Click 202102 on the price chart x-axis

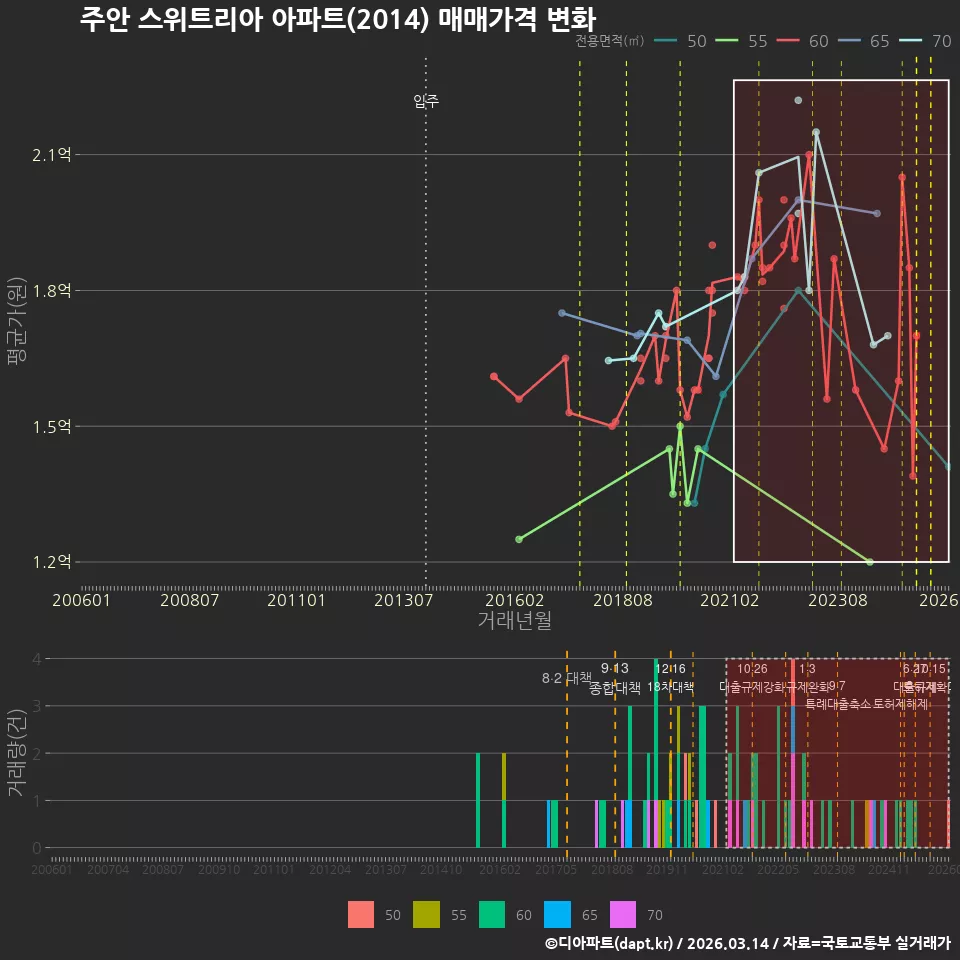click(730, 600)
